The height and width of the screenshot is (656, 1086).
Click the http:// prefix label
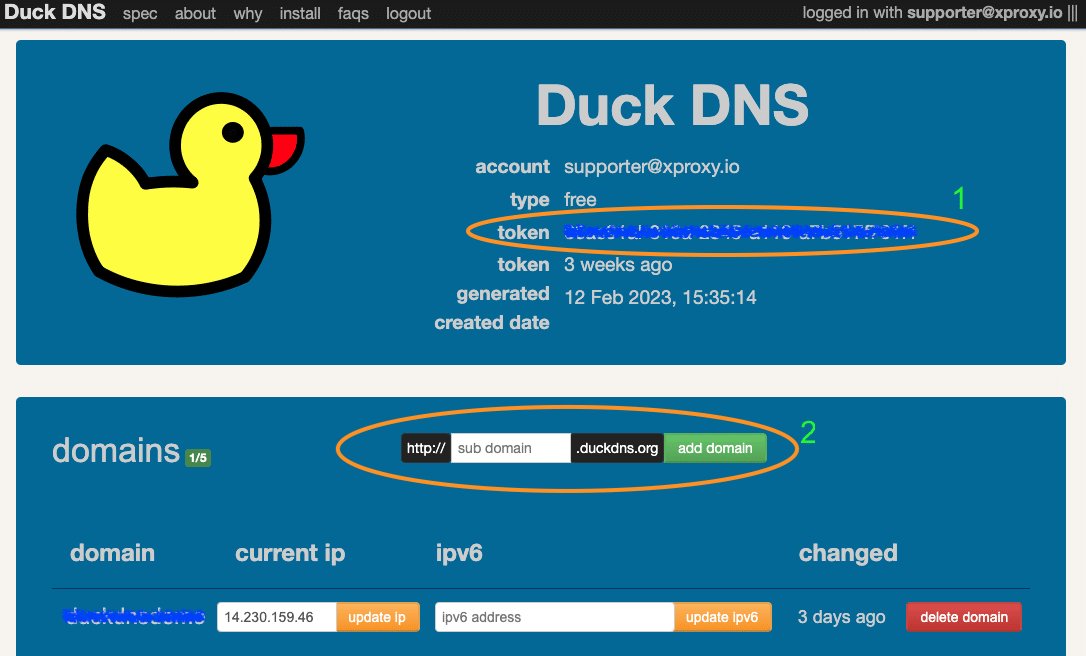(426, 448)
